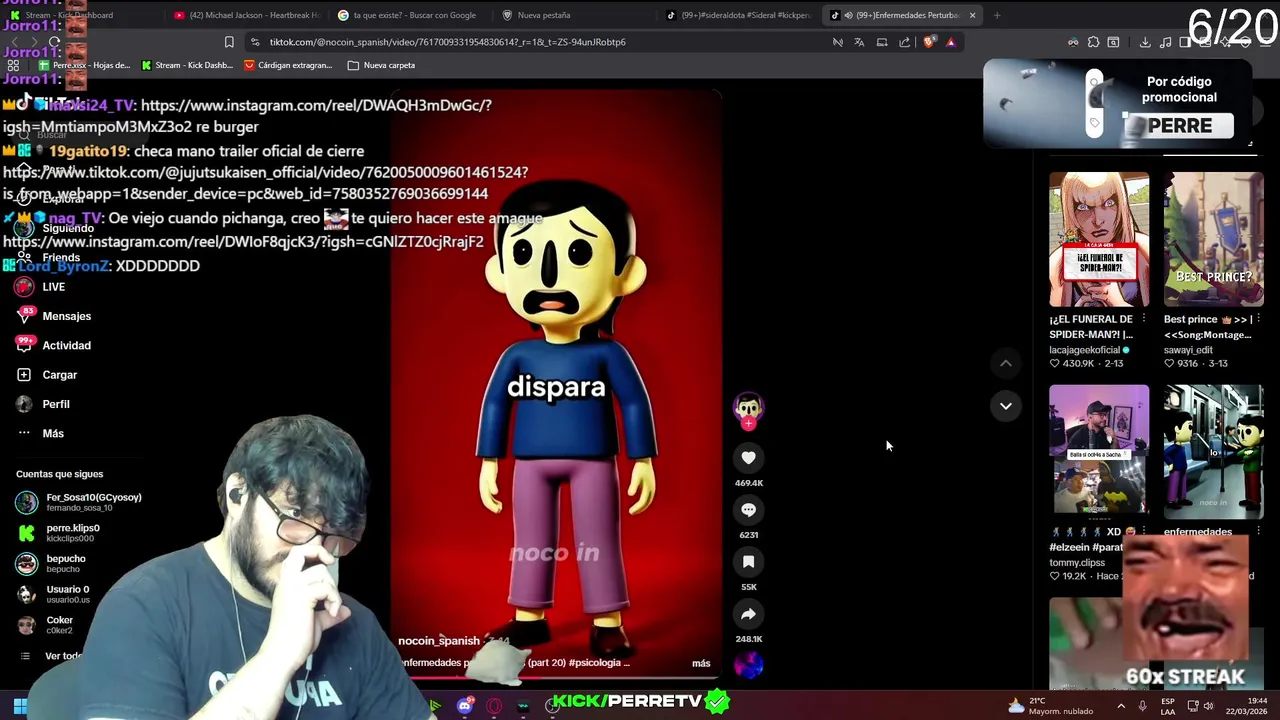The width and height of the screenshot is (1280, 720).
Task: Open the spinning sound disc icon
Action: 748,664
